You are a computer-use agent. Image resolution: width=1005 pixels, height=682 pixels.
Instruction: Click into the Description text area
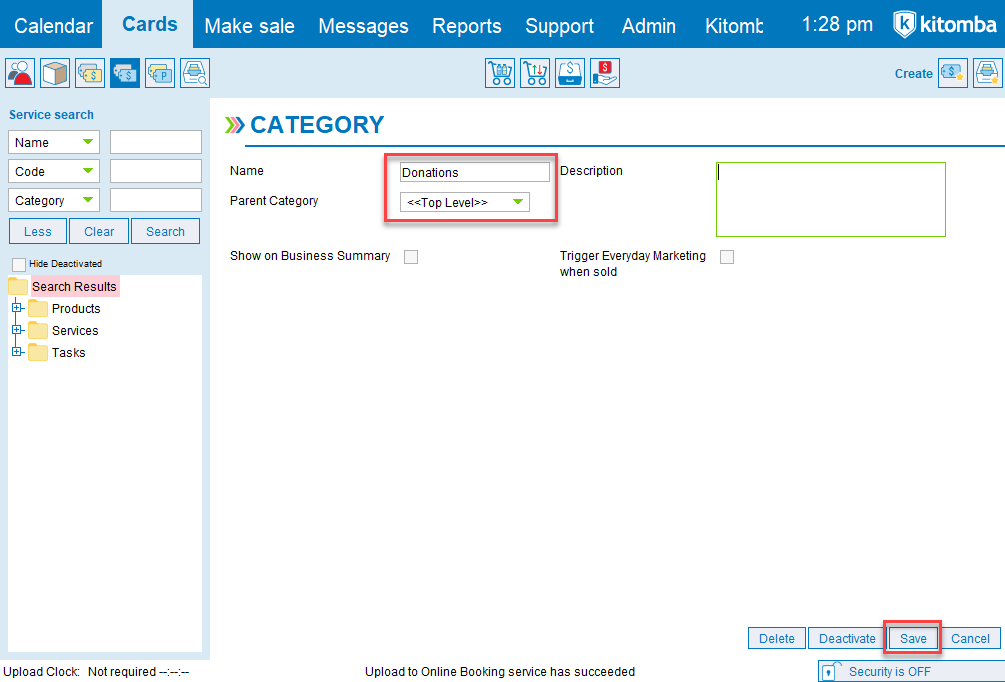tap(831, 199)
